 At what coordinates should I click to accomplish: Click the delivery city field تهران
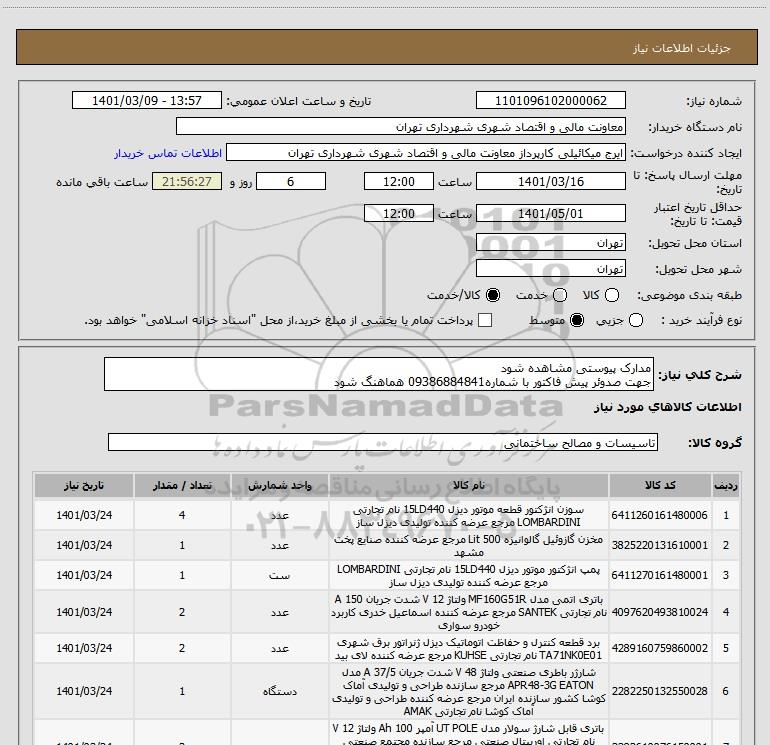pos(550,269)
